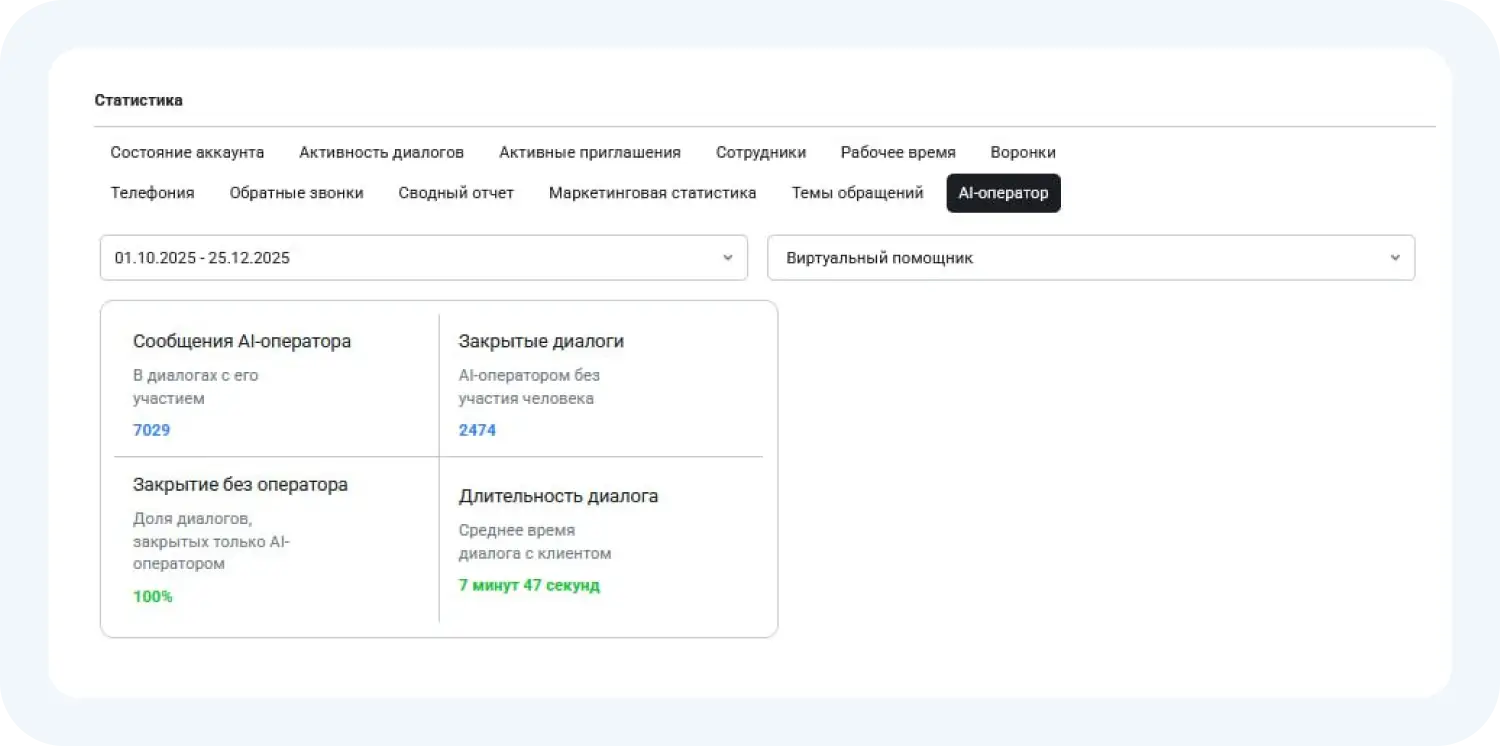Open the Сводный отчет tab
The height and width of the screenshot is (746, 1500).
455,193
